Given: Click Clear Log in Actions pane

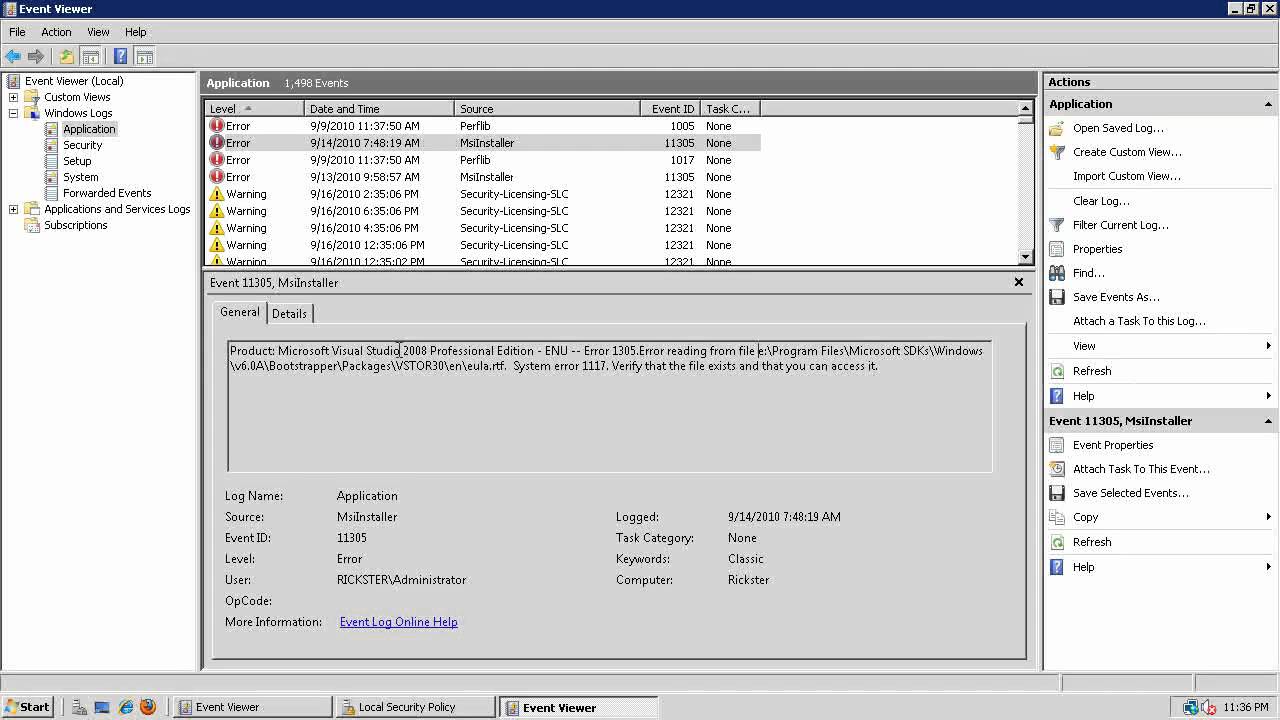Looking at the screenshot, I should pyautogui.click(x=1101, y=201).
